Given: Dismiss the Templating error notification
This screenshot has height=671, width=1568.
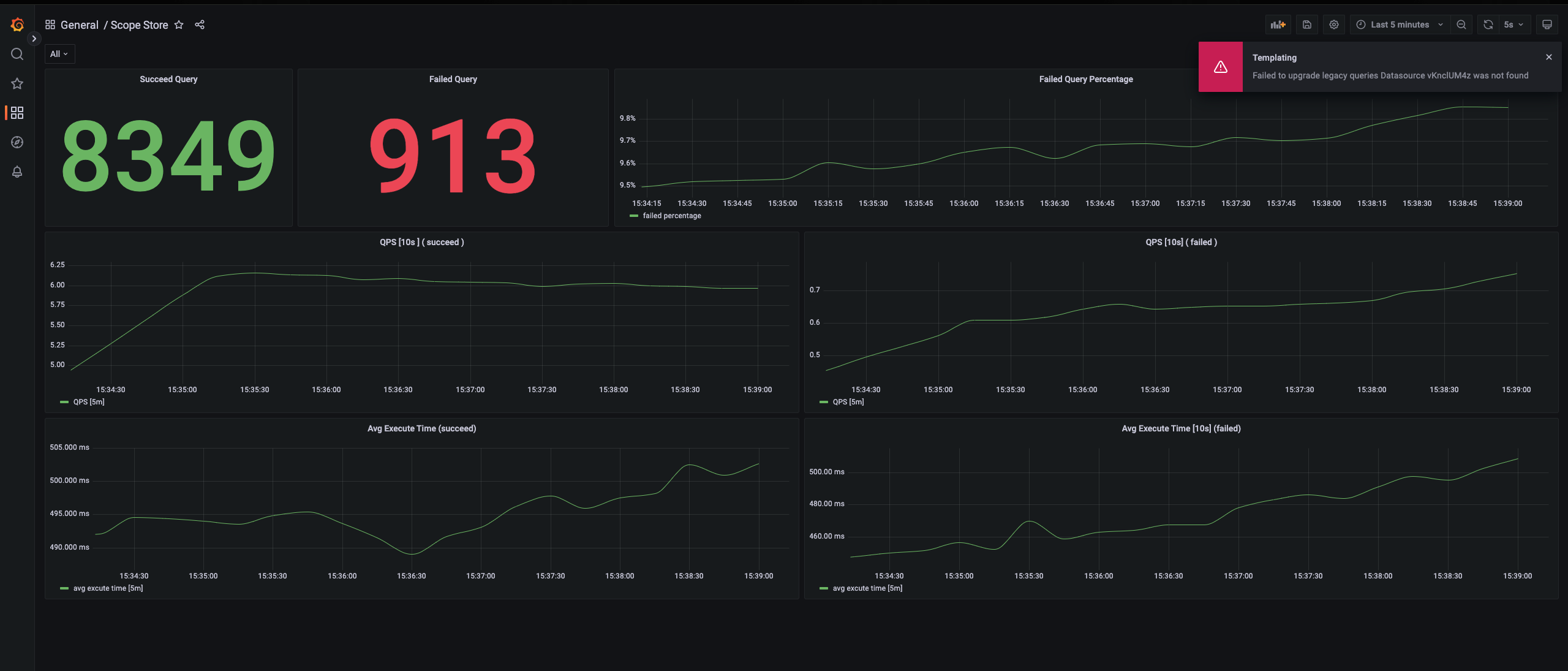Looking at the screenshot, I should click(1549, 57).
